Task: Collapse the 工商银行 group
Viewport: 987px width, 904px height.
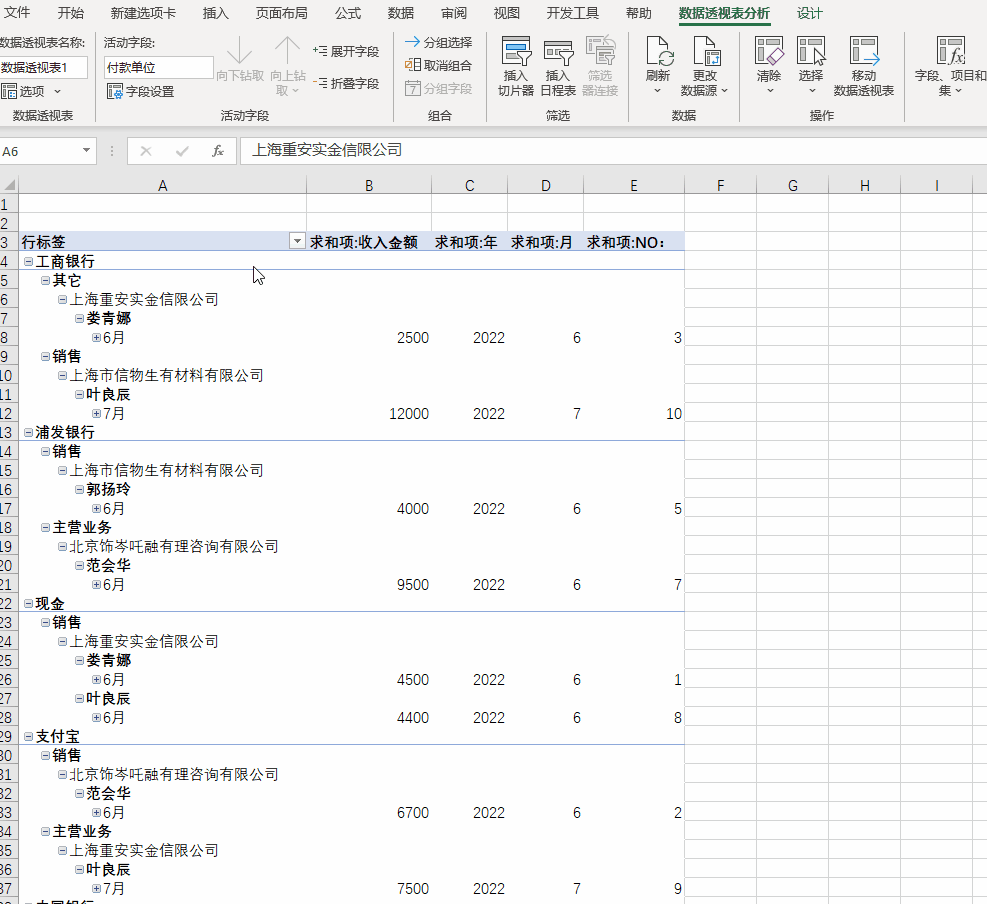Action: tap(28, 261)
